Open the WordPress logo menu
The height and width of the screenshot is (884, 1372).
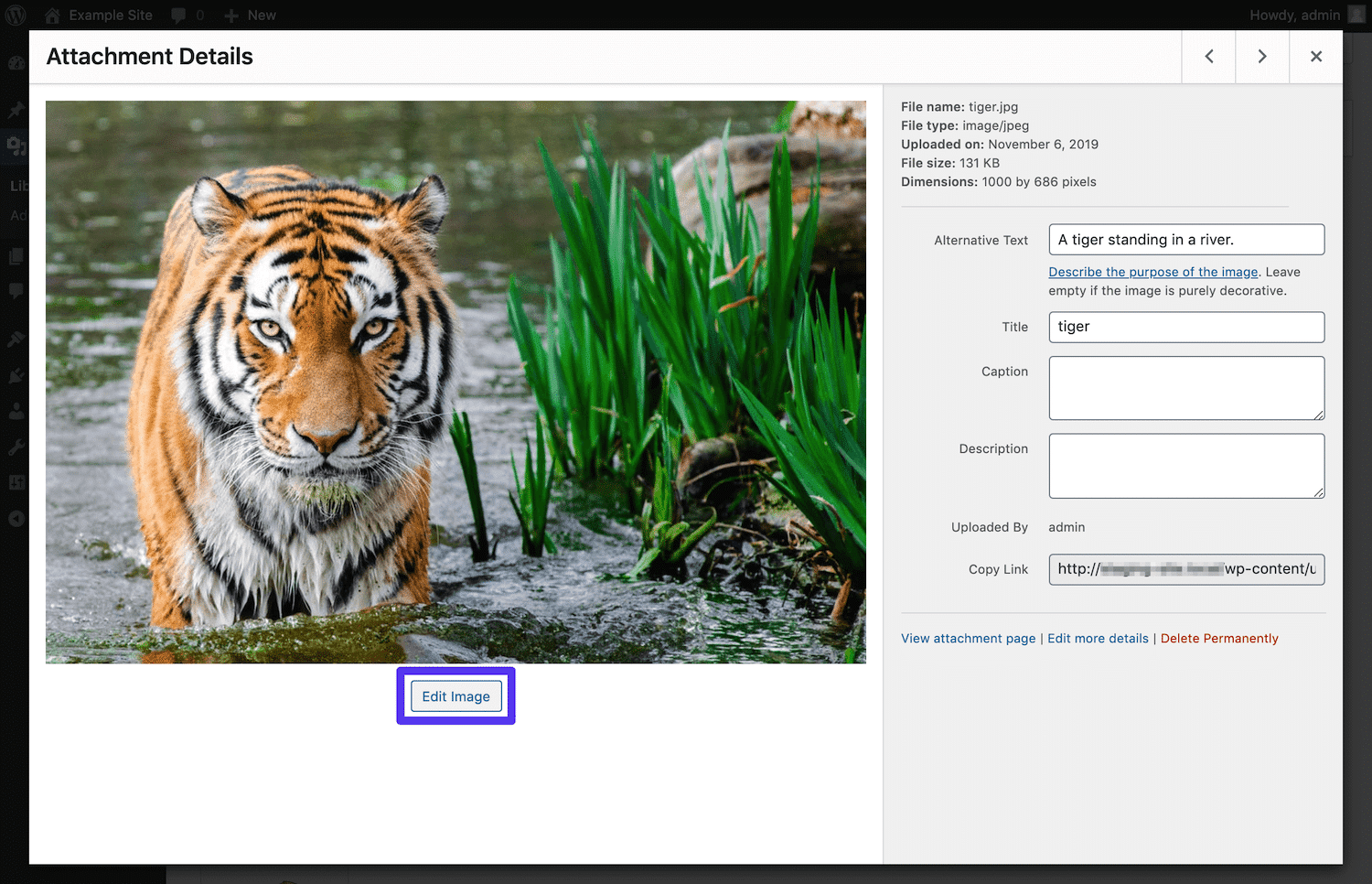(x=14, y=15)
